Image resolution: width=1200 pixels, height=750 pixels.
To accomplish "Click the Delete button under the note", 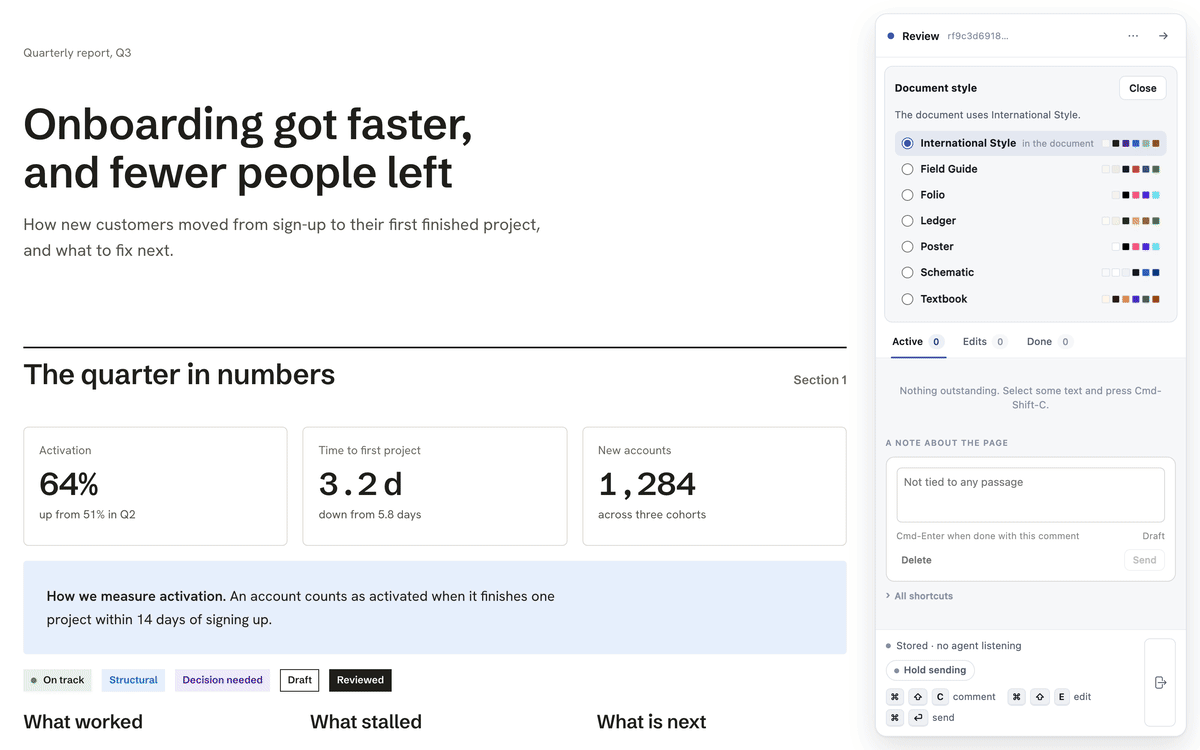I will (x=916, y=560).
